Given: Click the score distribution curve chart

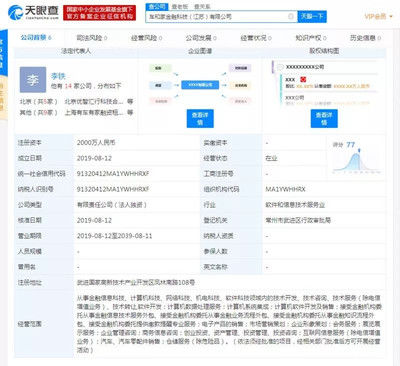Looking at the screenshot, I should coord(357,162).
